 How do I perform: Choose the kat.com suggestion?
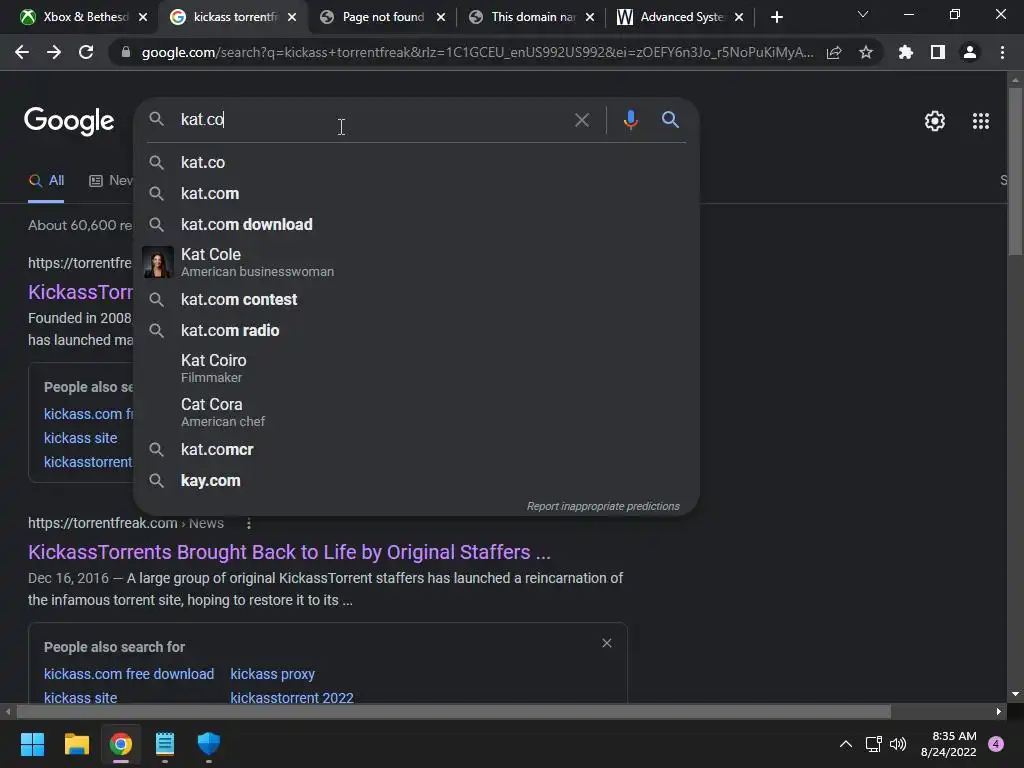pos(416,193)
